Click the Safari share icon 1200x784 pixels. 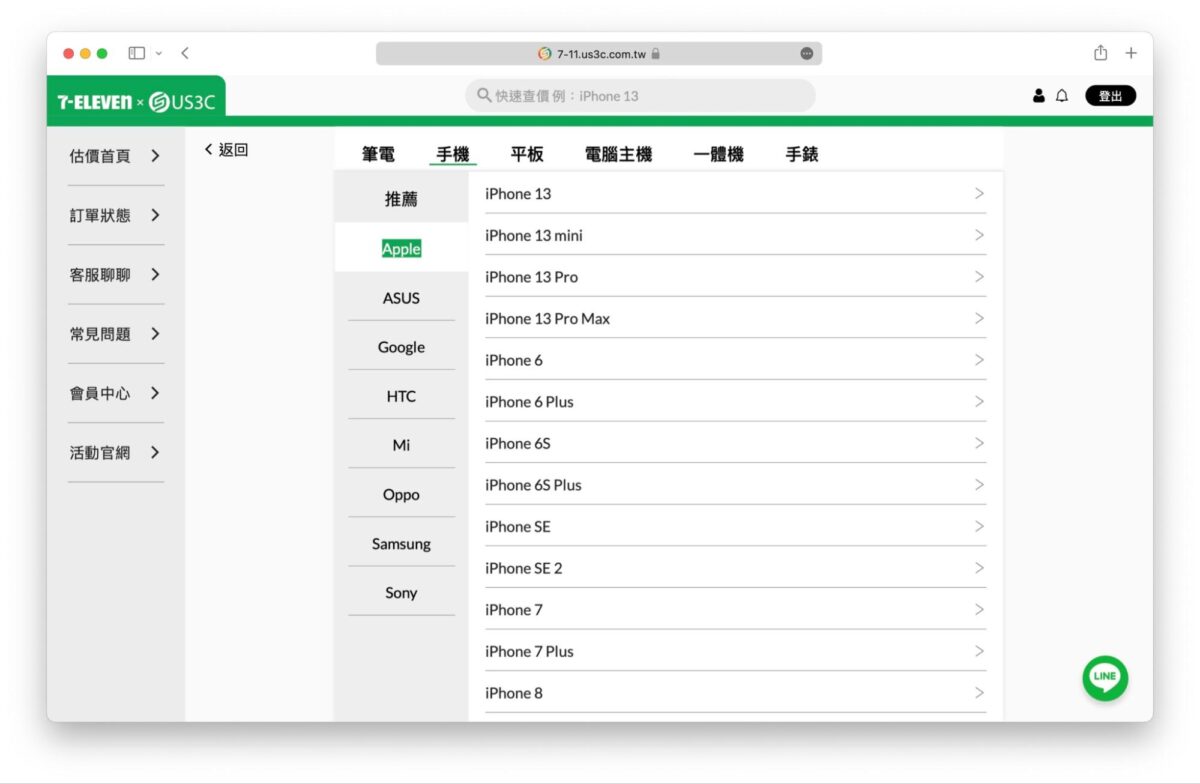click(x=1100, y=52)
